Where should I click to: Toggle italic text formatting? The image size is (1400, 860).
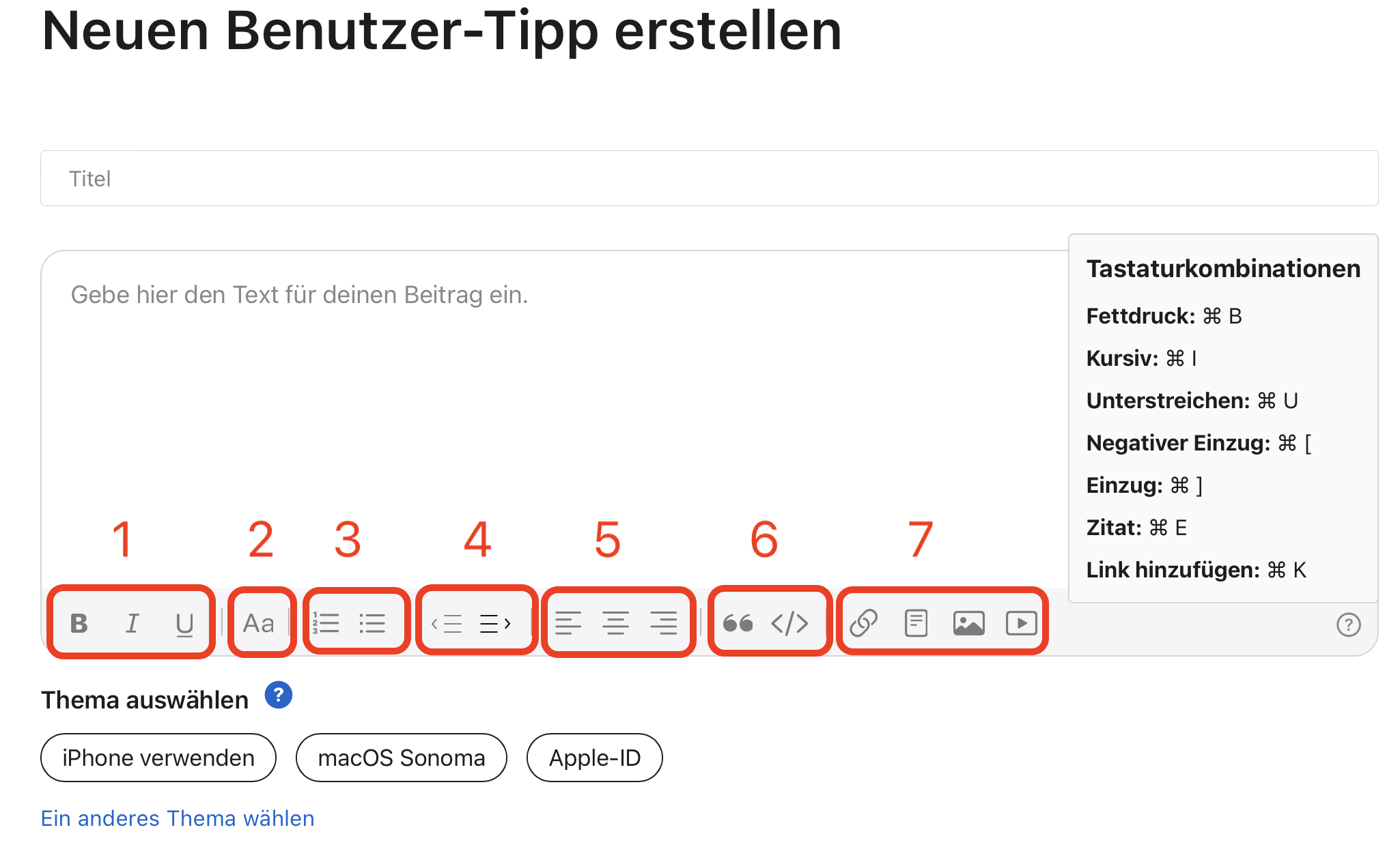(132, 623)
